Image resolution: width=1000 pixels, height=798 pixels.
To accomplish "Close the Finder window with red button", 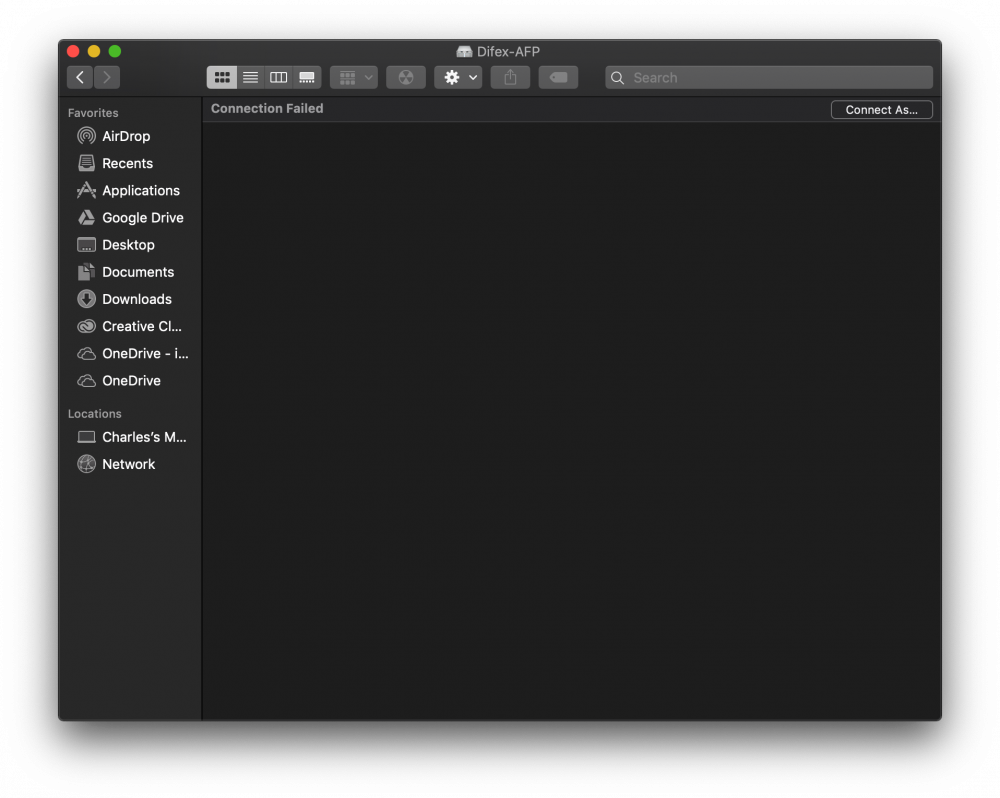I will (73, 51).
